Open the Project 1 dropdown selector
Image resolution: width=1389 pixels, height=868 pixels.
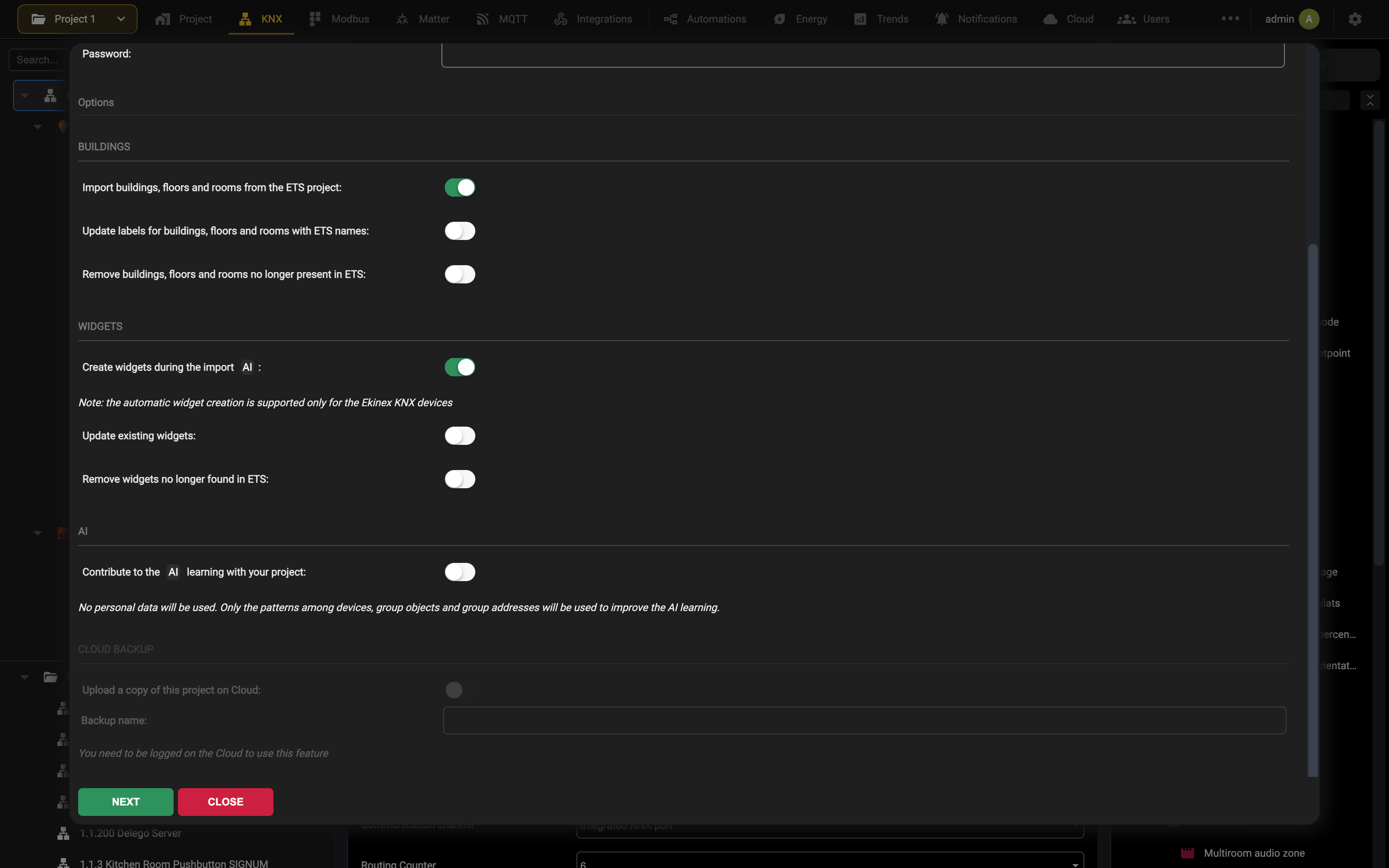tap(78, 19)
